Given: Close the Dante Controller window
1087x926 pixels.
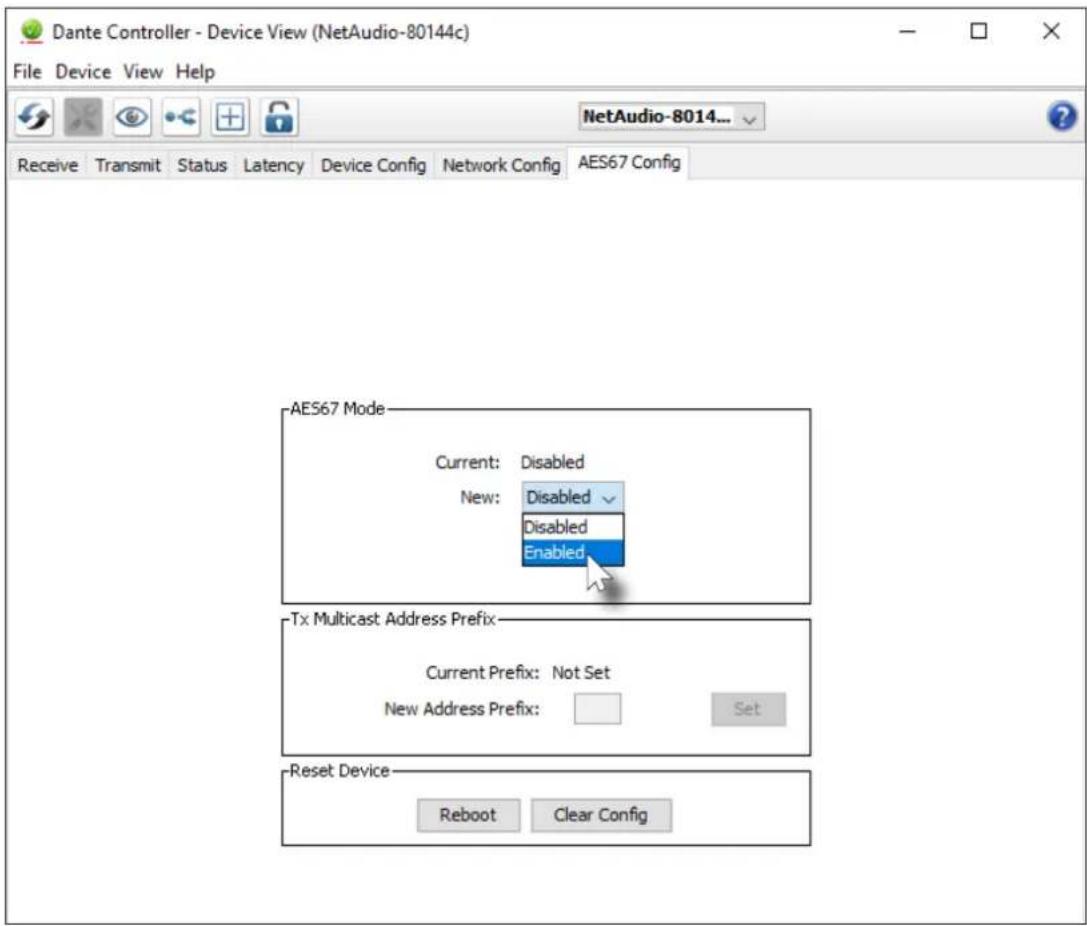Looking at the screenshot, I should pos(1051,31).
